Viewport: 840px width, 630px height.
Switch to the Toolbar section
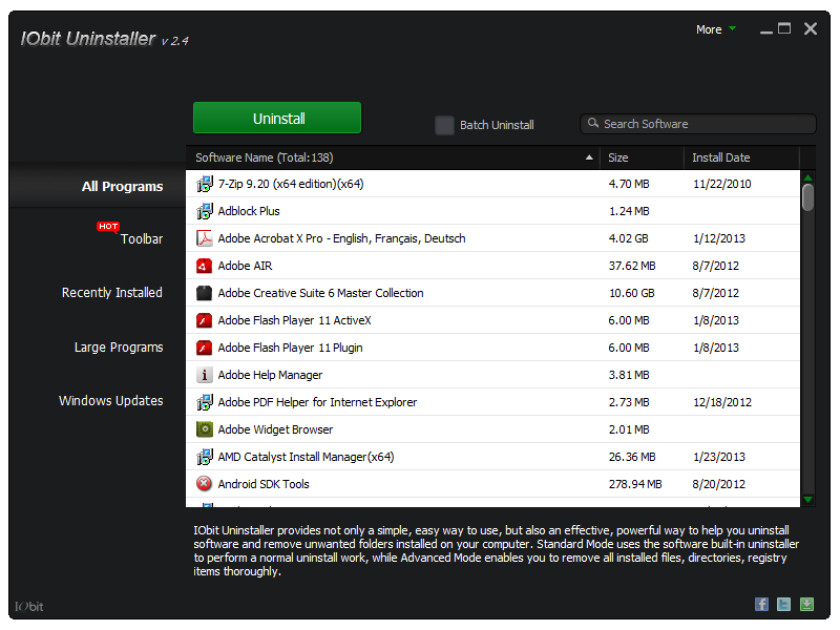pyautogui.click(x=141, y=239)
